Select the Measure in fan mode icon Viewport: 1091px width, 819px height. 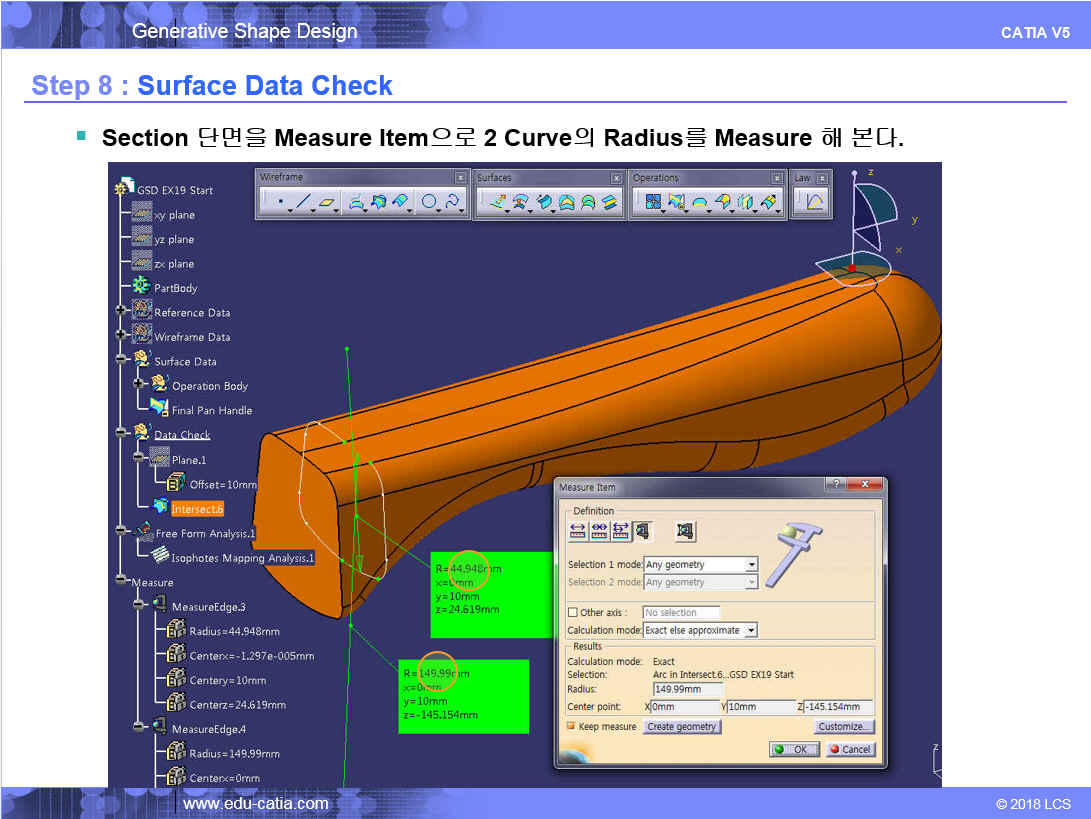[620, 531]
